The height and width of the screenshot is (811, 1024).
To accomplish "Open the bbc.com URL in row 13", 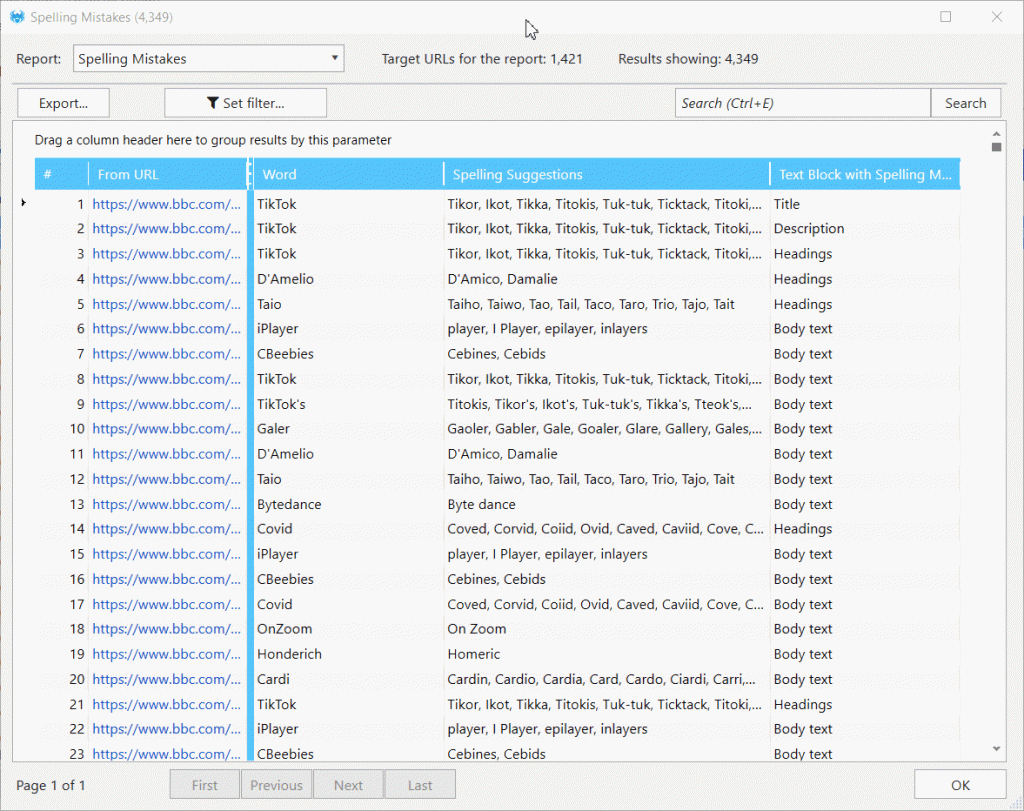I will (x=167, y=505).
